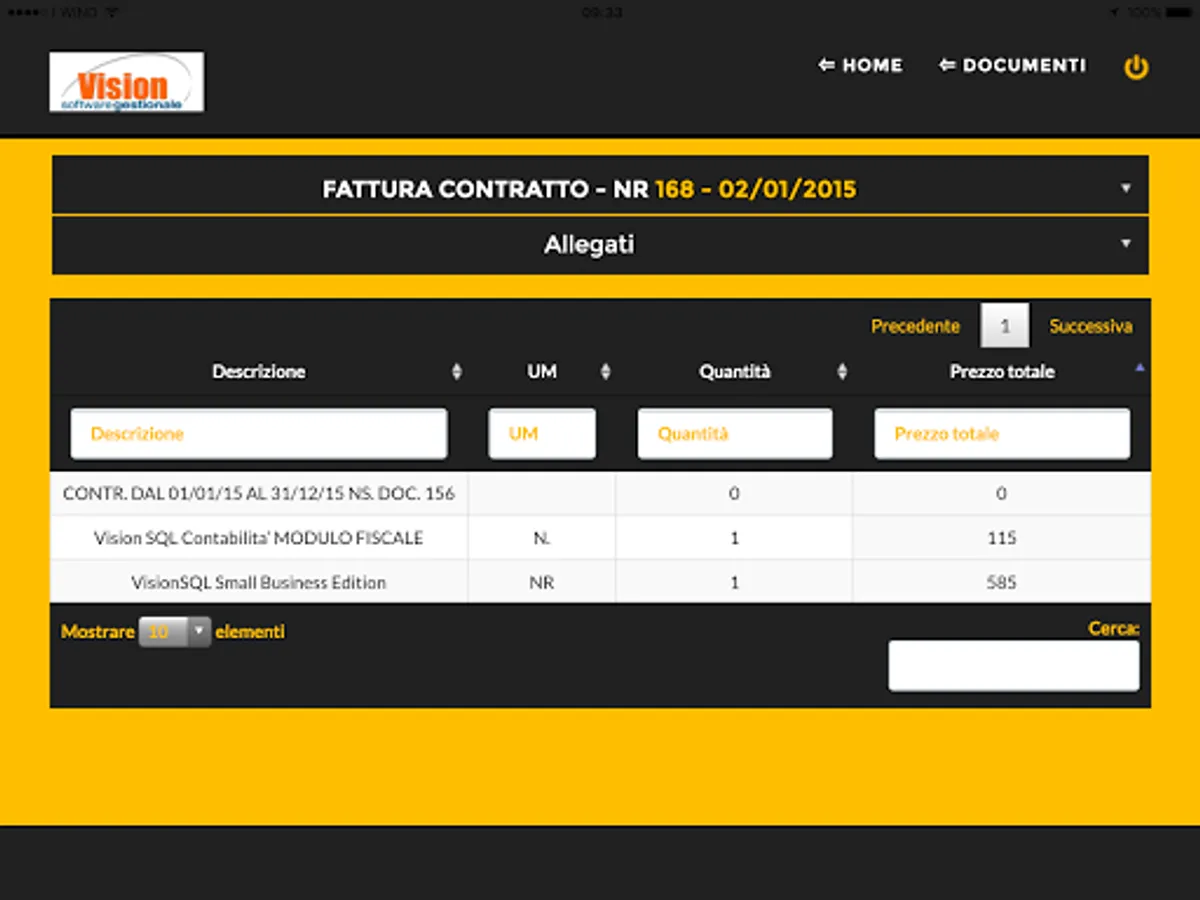Screen dimensions: 1200x900
Task: Click the Vision software logo
Action: (x=127, y=82)
